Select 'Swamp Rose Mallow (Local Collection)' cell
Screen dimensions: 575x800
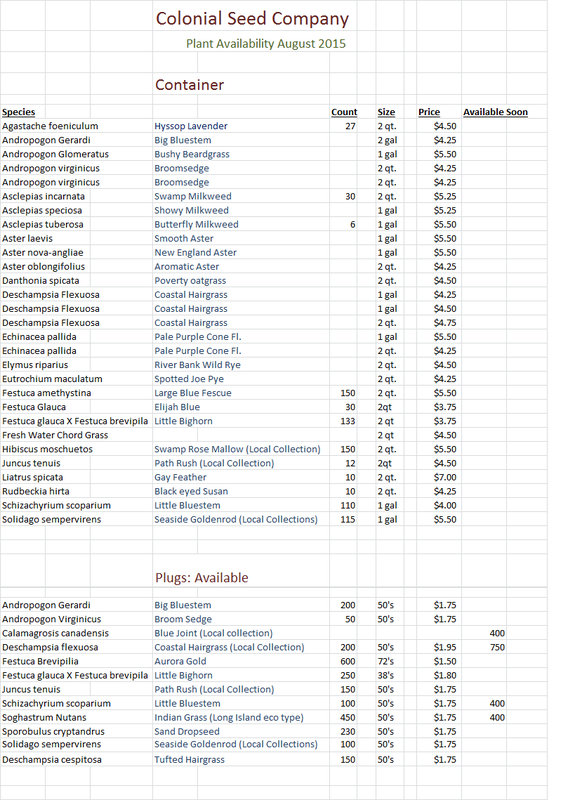tap(237, 449)
